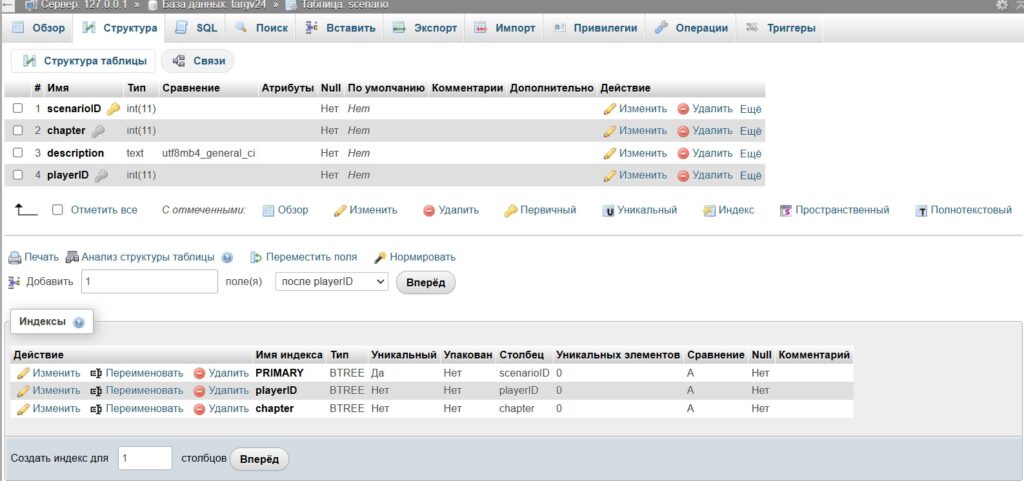Click Переименовать for the PRIMARY index

[x=137, y=373]
